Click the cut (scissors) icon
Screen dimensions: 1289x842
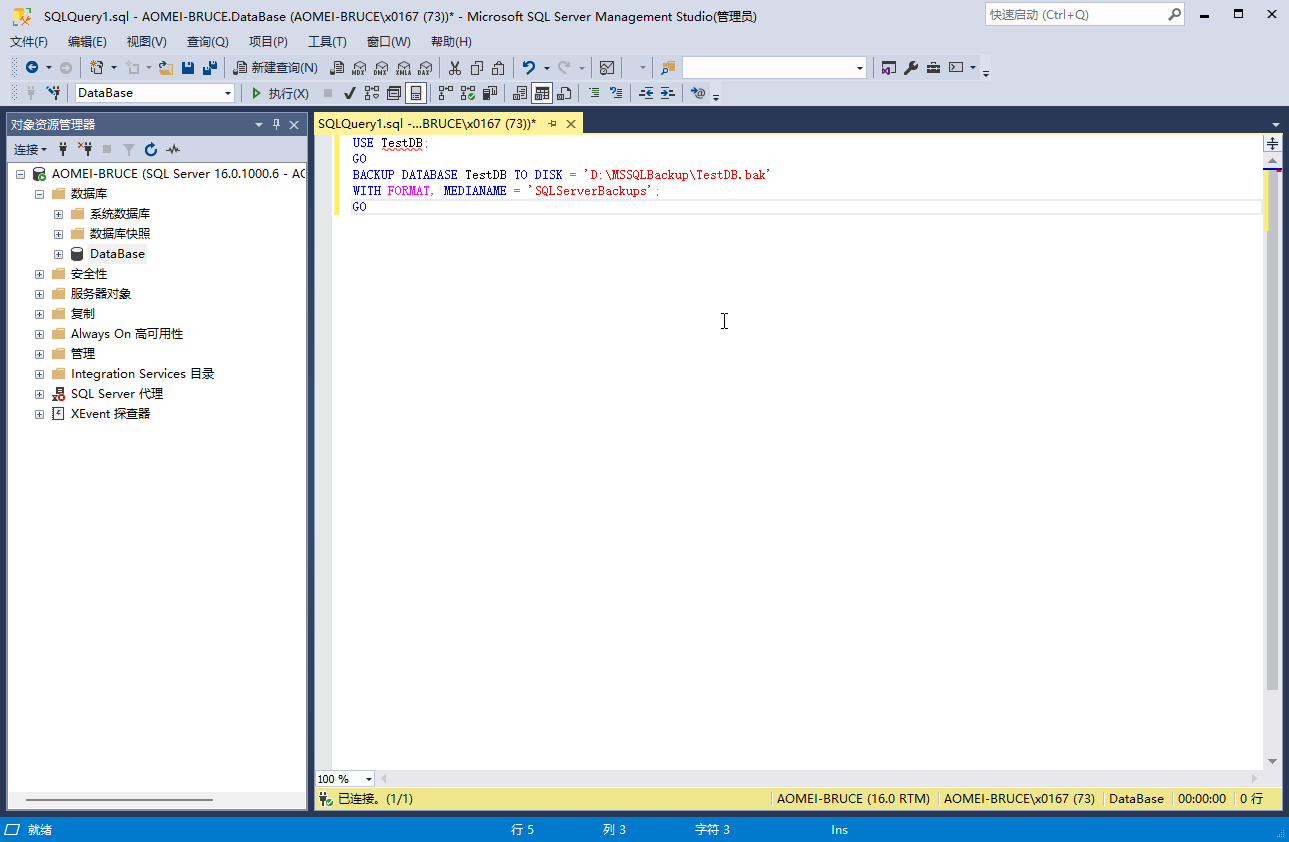pos(454,67)
